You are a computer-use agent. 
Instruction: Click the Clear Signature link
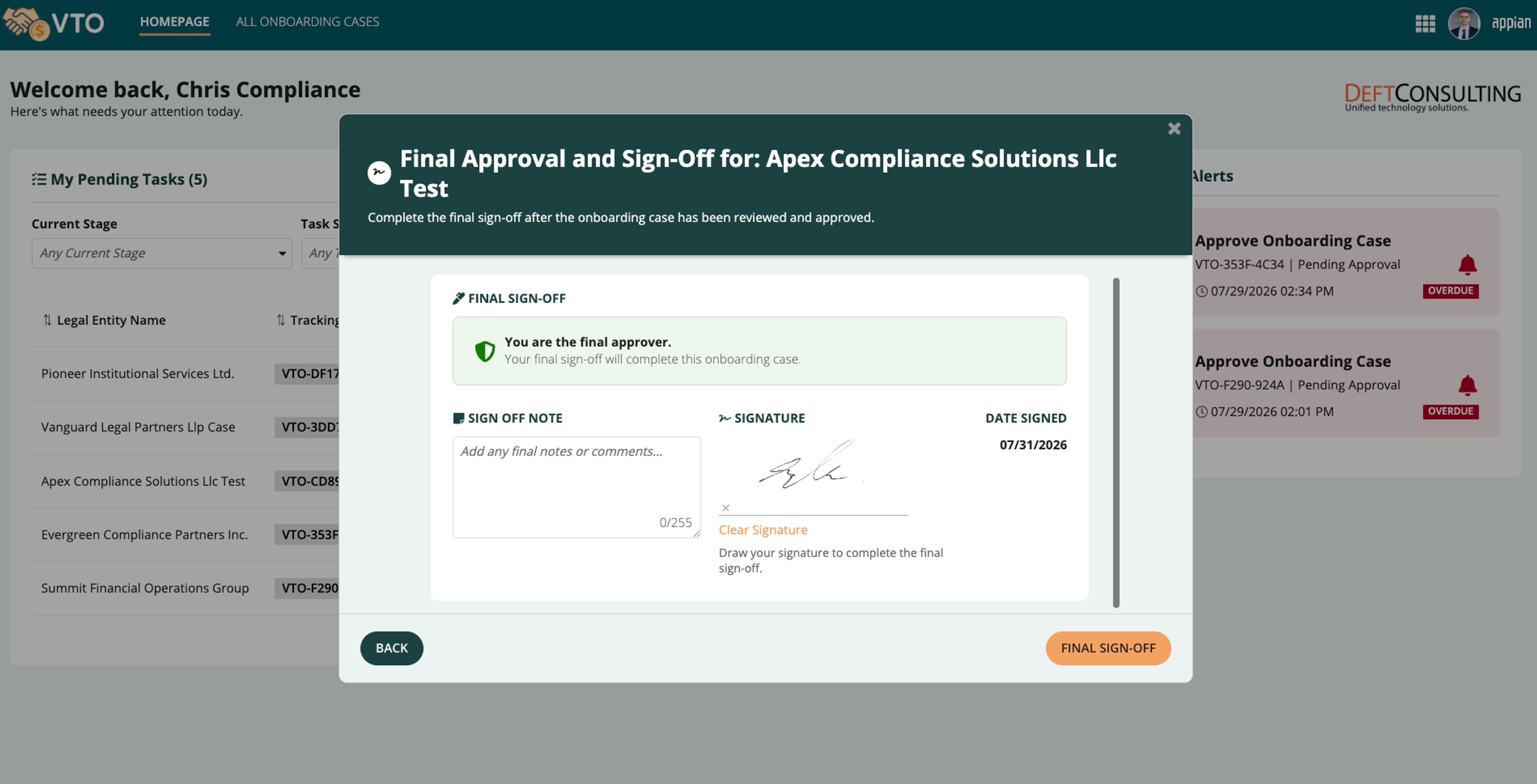762,530
